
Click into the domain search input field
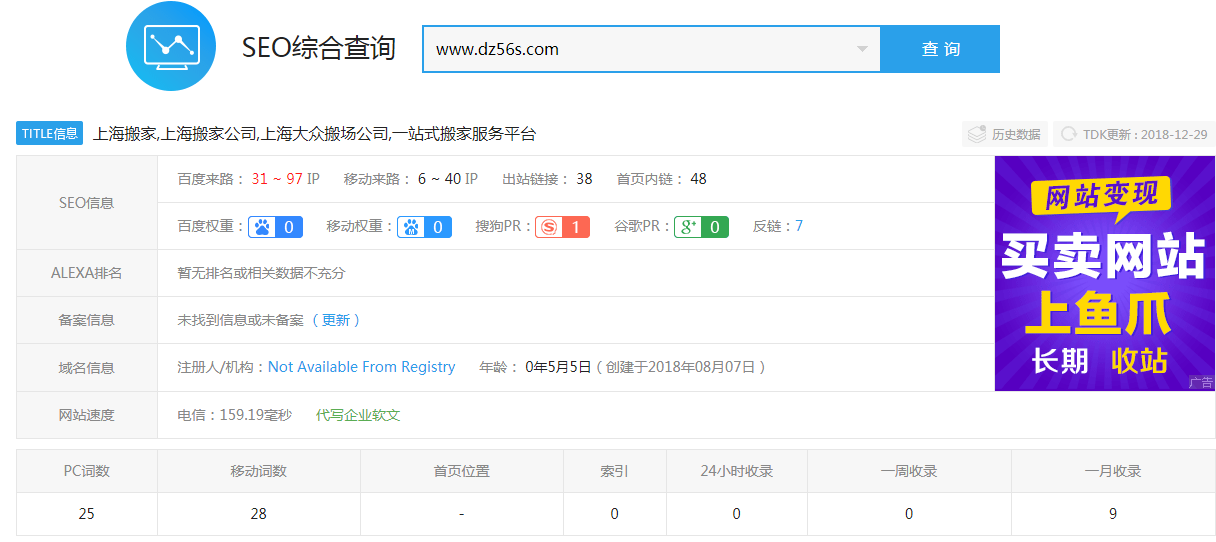pos(640,49)
